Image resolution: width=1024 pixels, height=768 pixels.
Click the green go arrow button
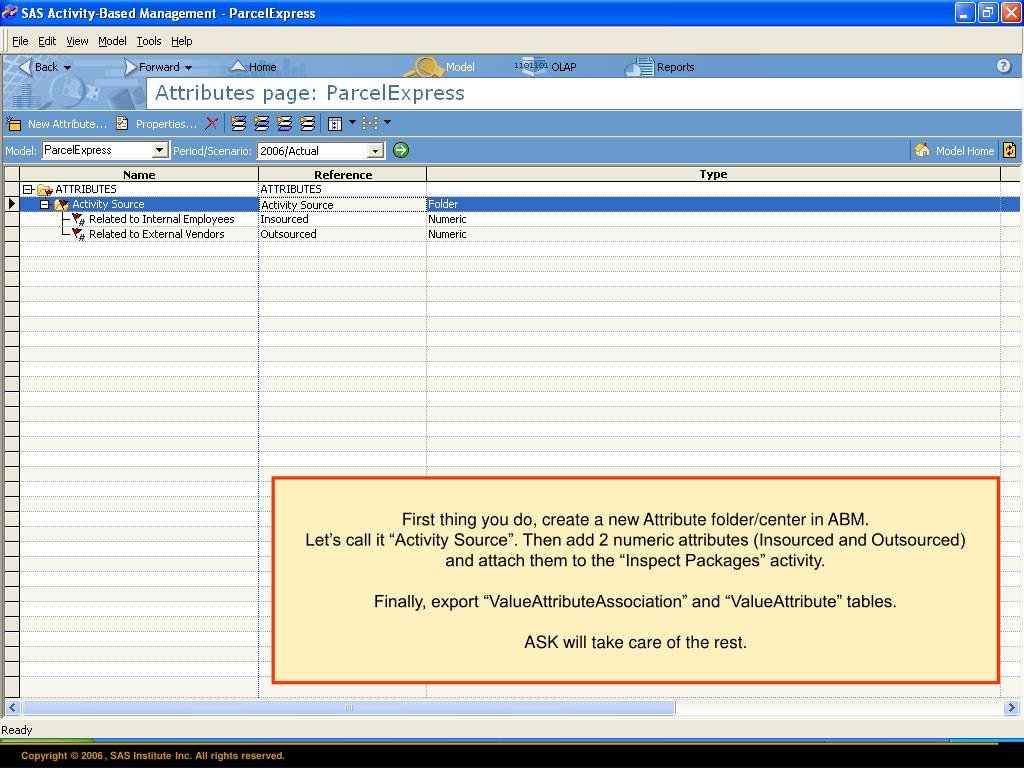click(401, 150)
